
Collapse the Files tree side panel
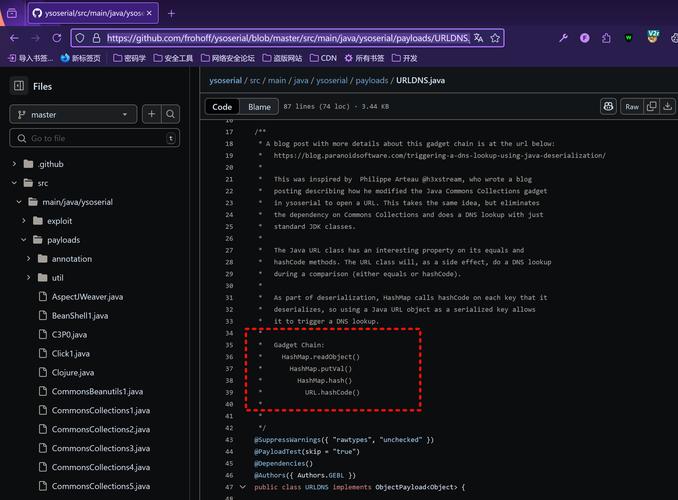point(18,86)
